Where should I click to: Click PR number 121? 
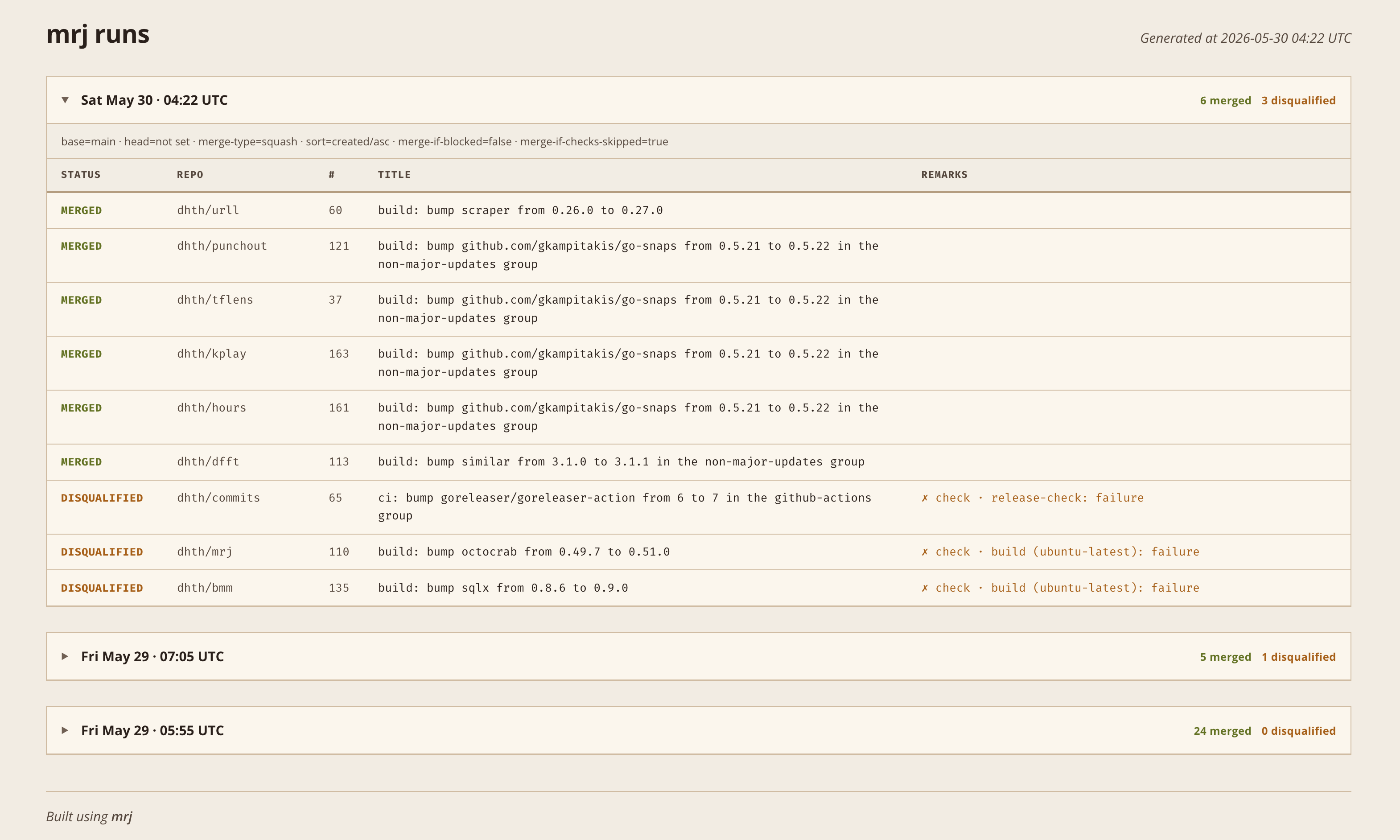tap(339, 246)
